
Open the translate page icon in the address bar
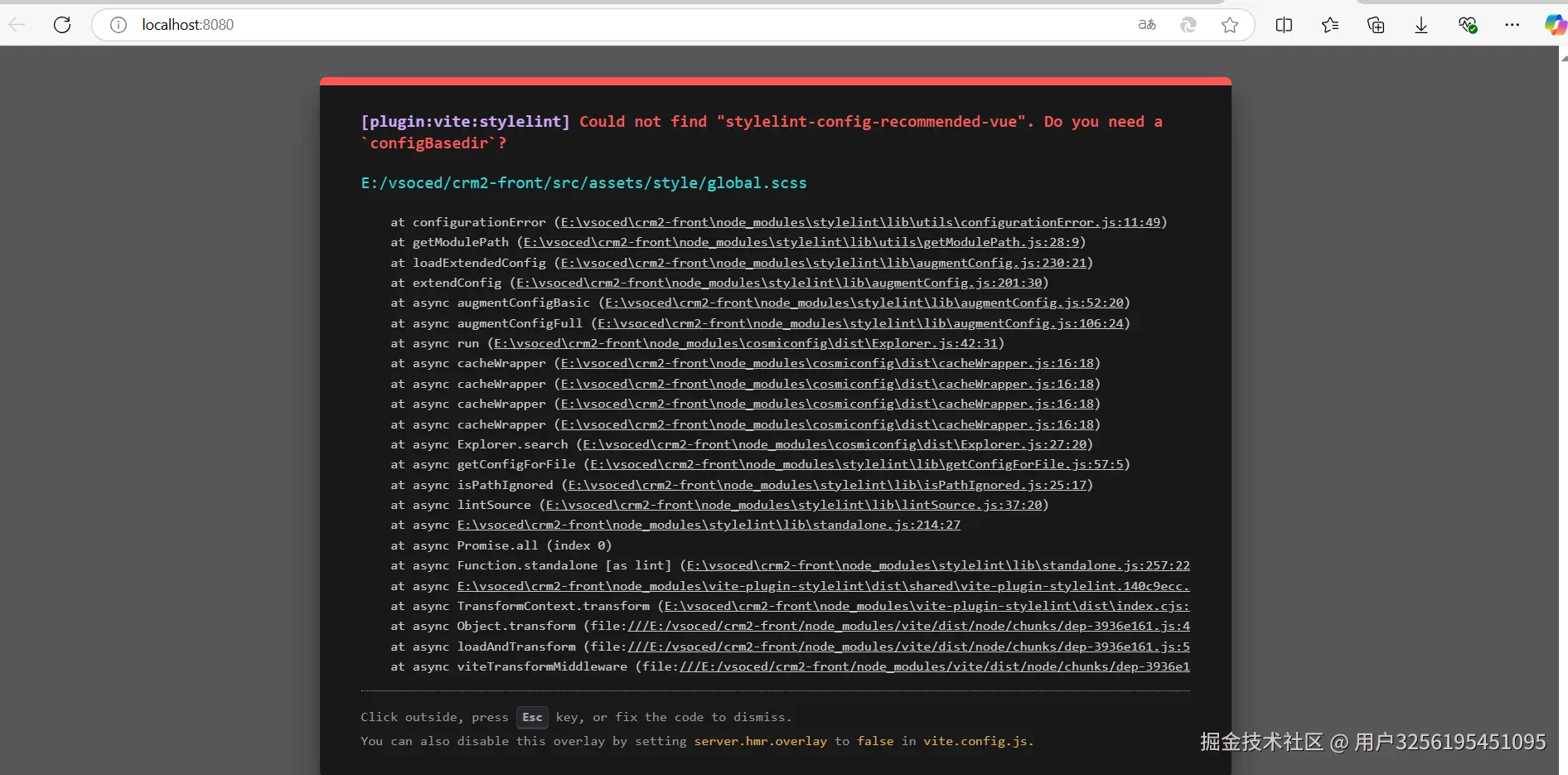[1147, 25]
